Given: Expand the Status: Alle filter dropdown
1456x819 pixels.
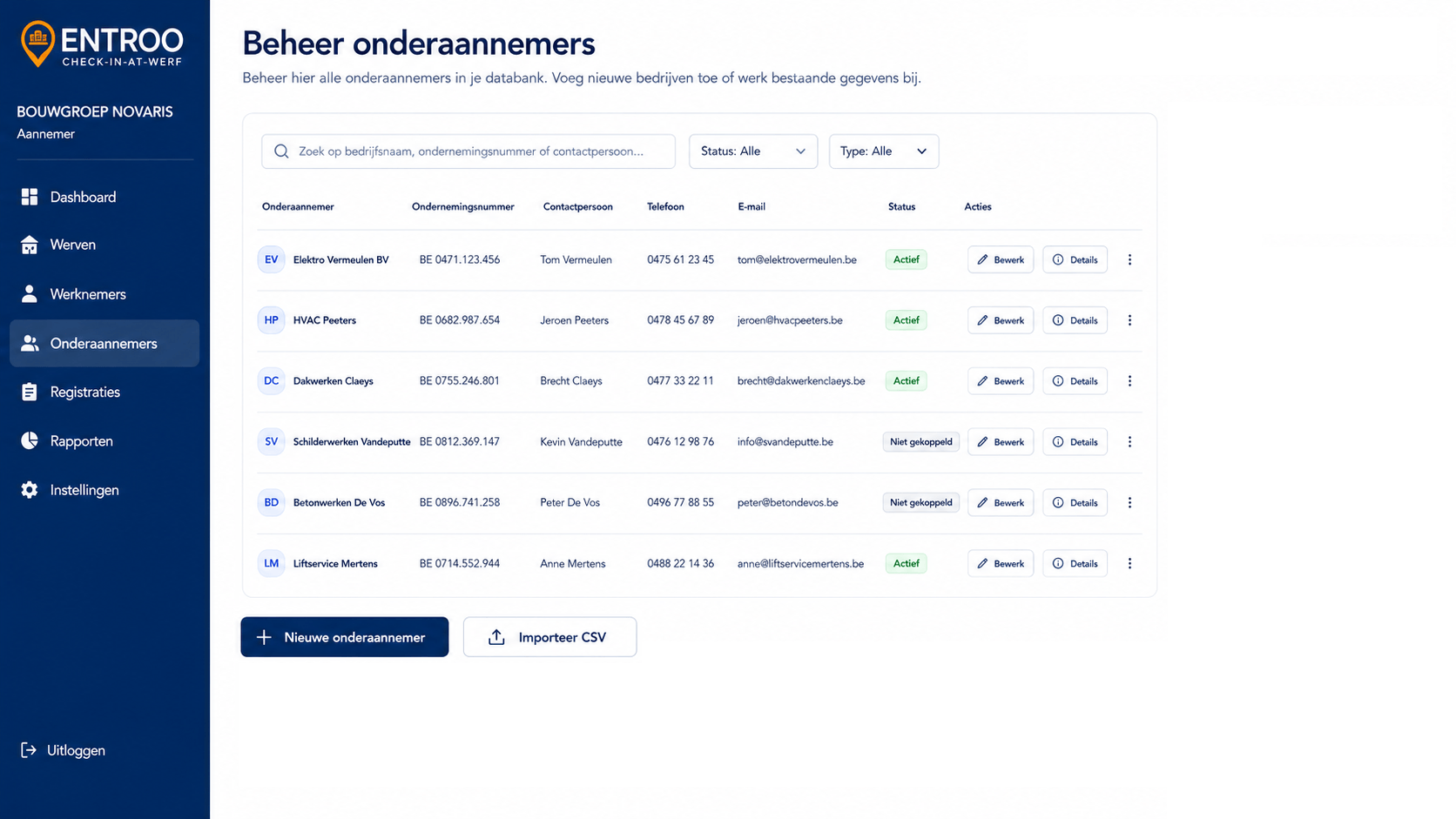Looking at the screenshot, I should click(x=753, y=151).
